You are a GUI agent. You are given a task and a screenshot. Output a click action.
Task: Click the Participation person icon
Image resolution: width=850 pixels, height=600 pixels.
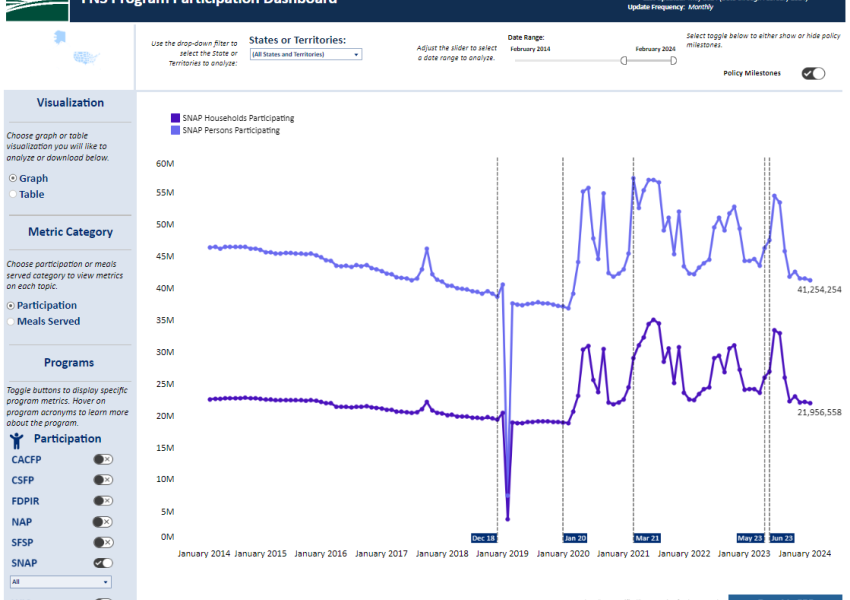point(17,441)
